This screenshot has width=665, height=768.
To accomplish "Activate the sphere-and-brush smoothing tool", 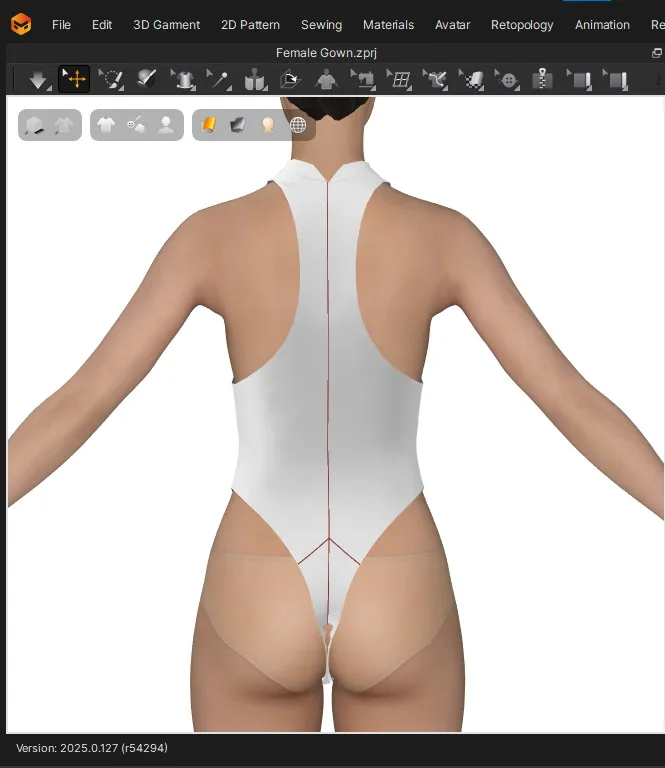I will (x=146, y=78).
